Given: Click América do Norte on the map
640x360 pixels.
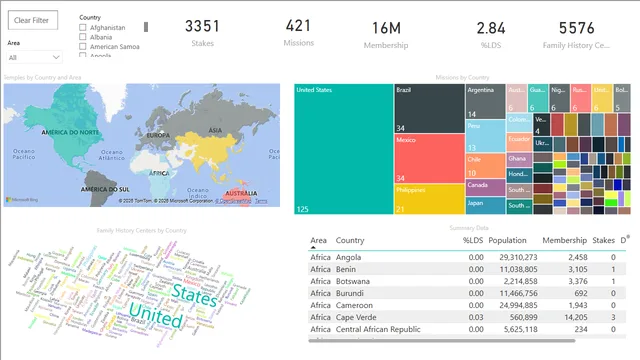Looking at the screenshot, I should click(70, 132).
